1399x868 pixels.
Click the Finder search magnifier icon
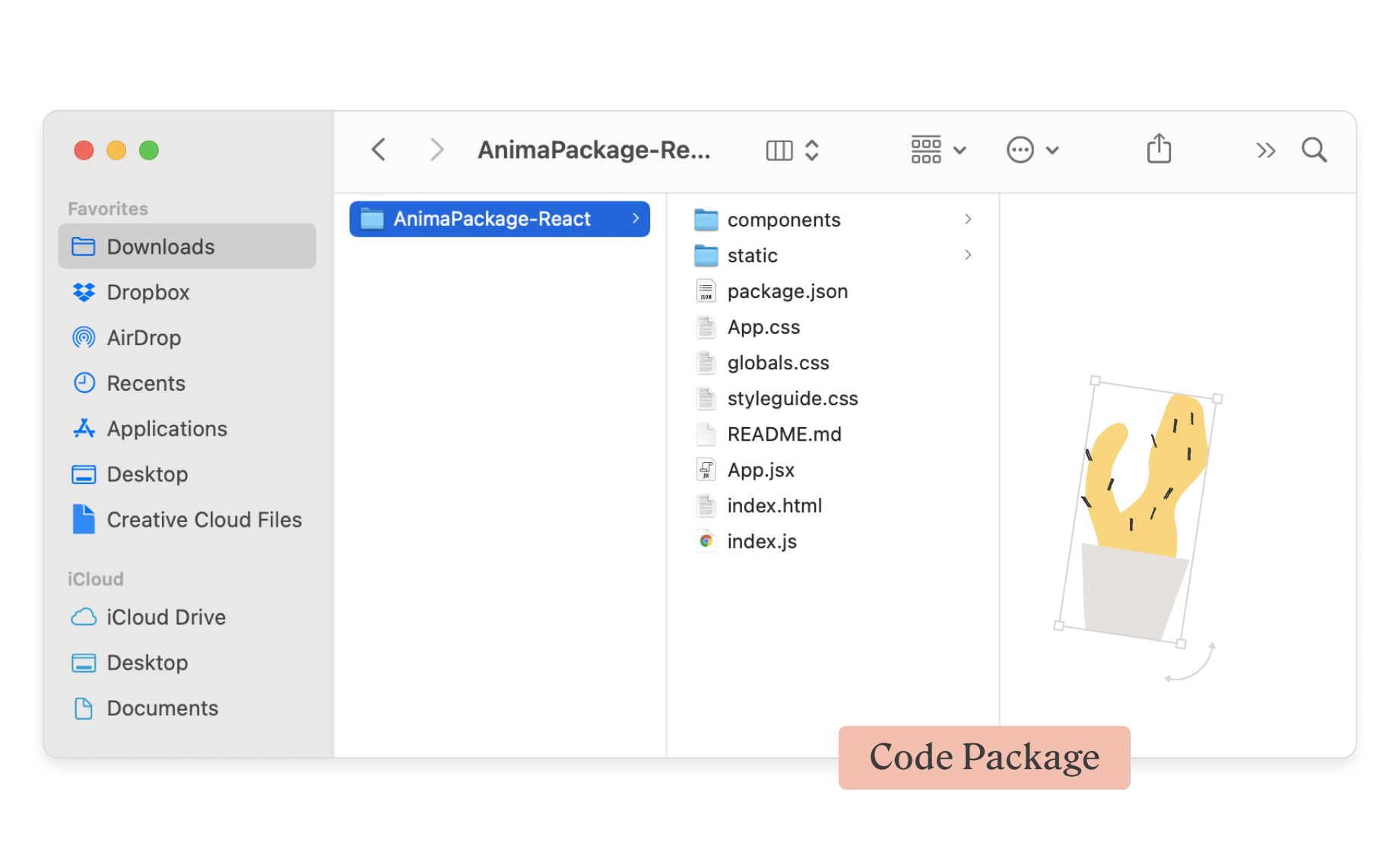(x=1314, y=150)
